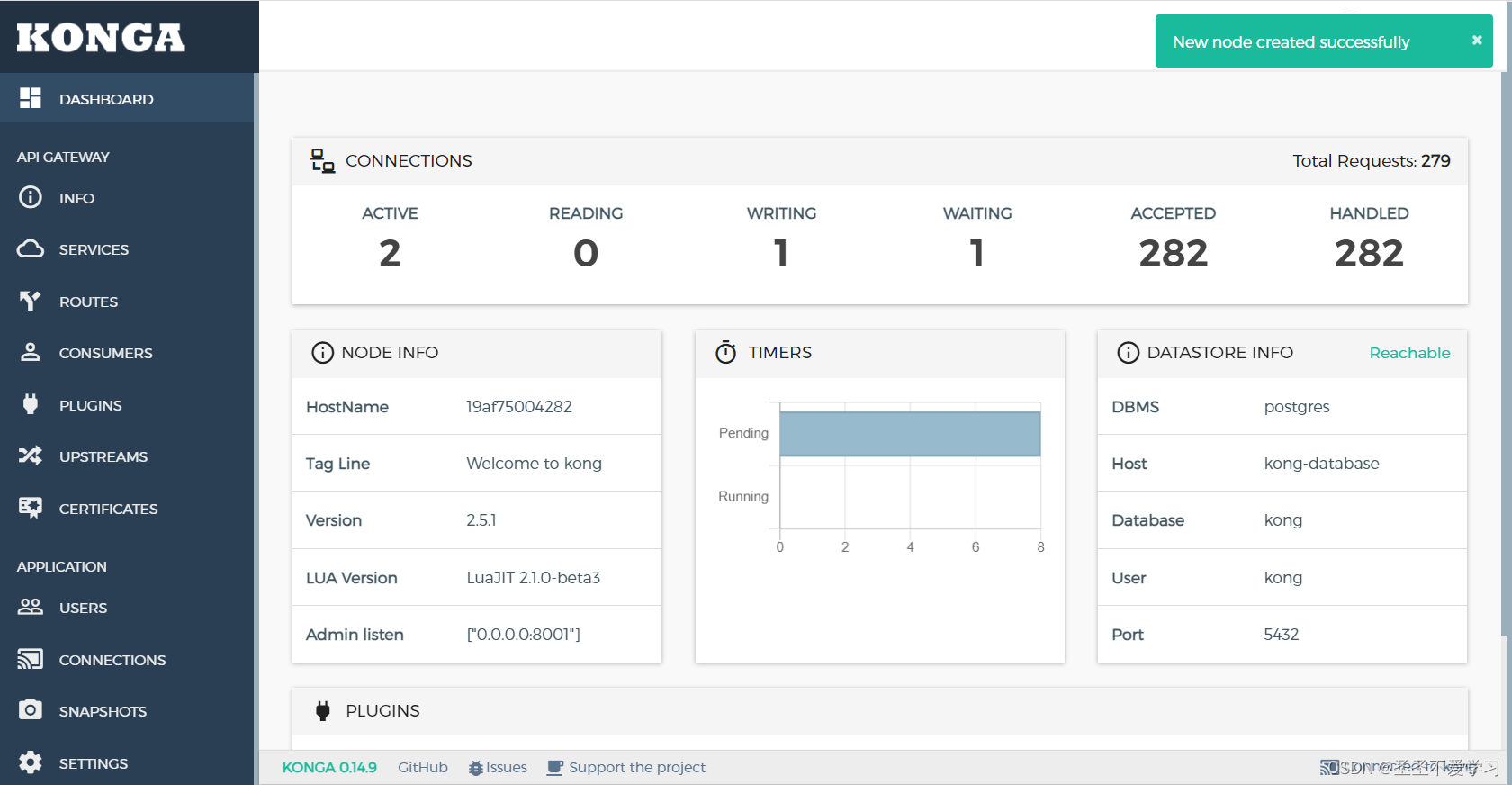Click the DATASTORE INFO panel heading
Screen dimensions: 1512x785
pos(1219,353)
